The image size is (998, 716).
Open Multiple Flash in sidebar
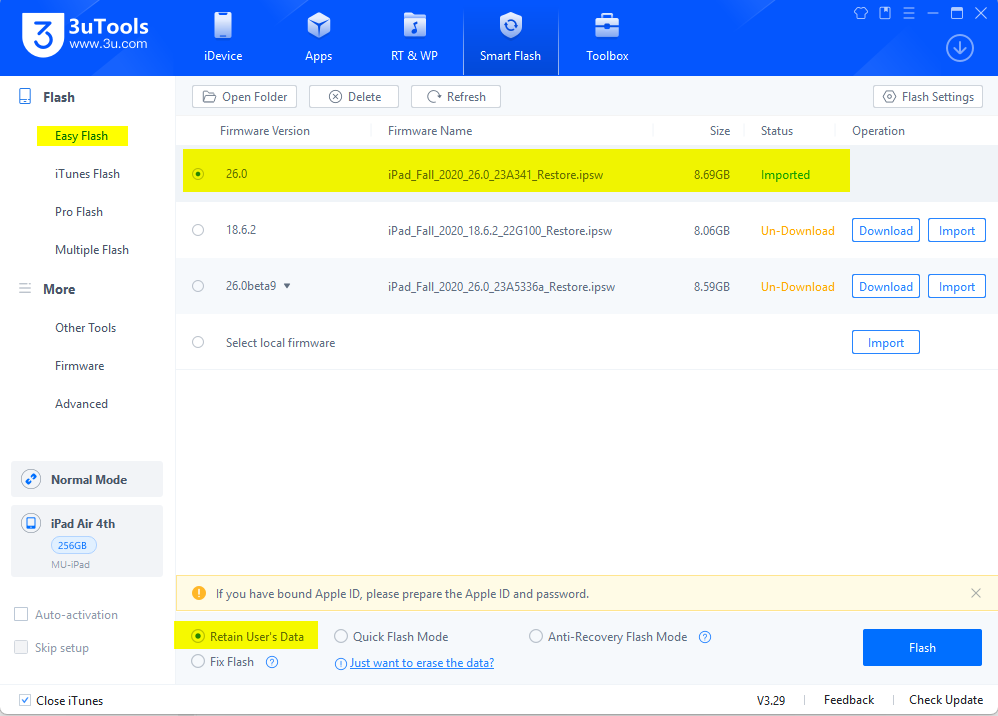[92, 250]
